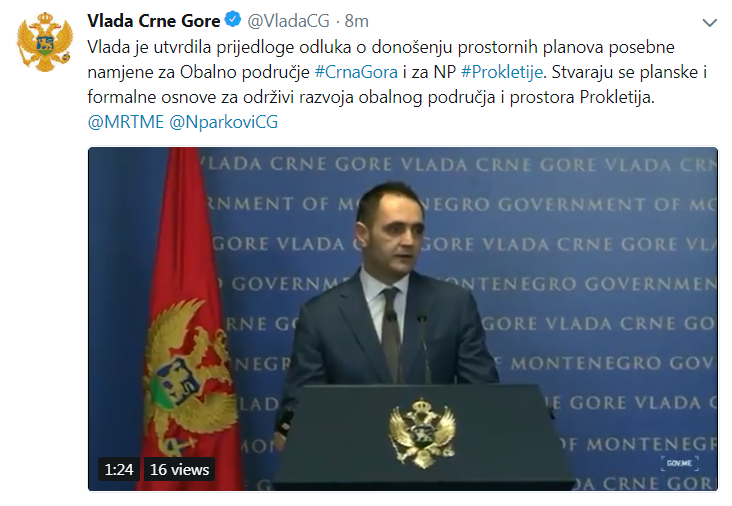The image size is (732, 506).
Task: Open the Vlada Crne Gore display name
Action: [x=154, y=21]
